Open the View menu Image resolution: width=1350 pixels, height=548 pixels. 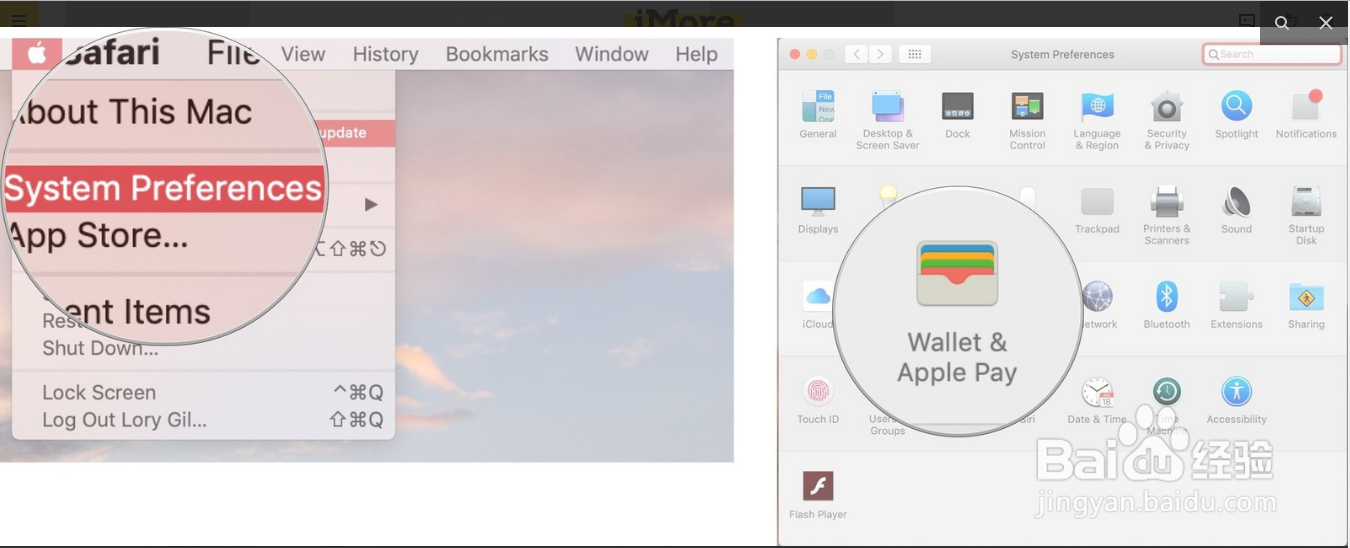point(303,54)
